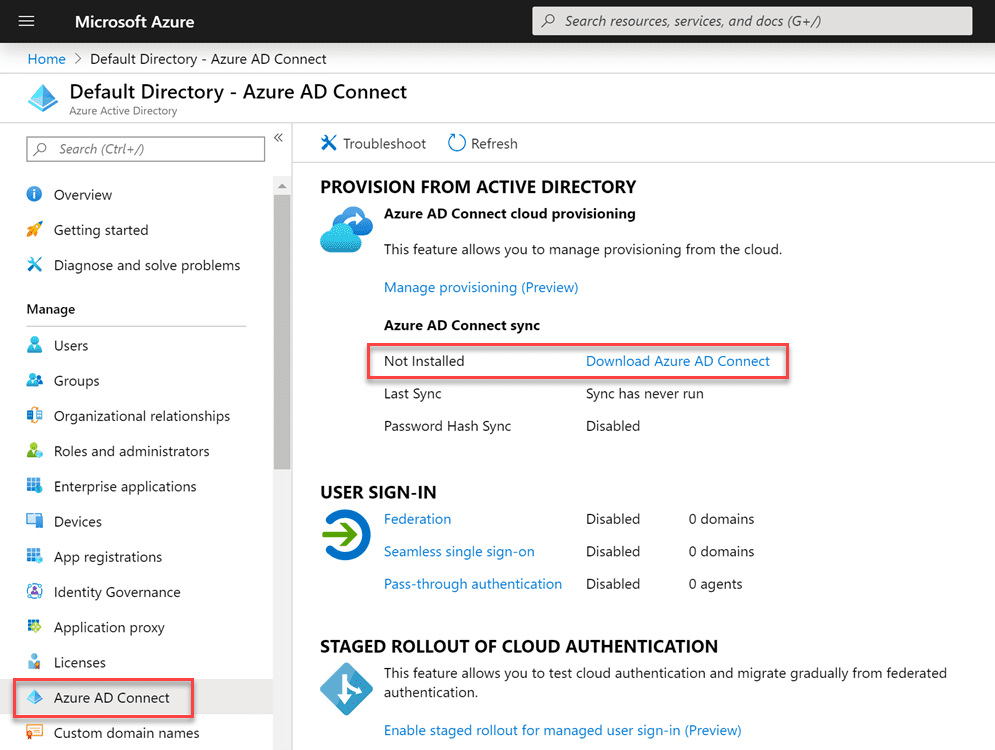
Task: Click the Groups people icon
Action: 35,381
